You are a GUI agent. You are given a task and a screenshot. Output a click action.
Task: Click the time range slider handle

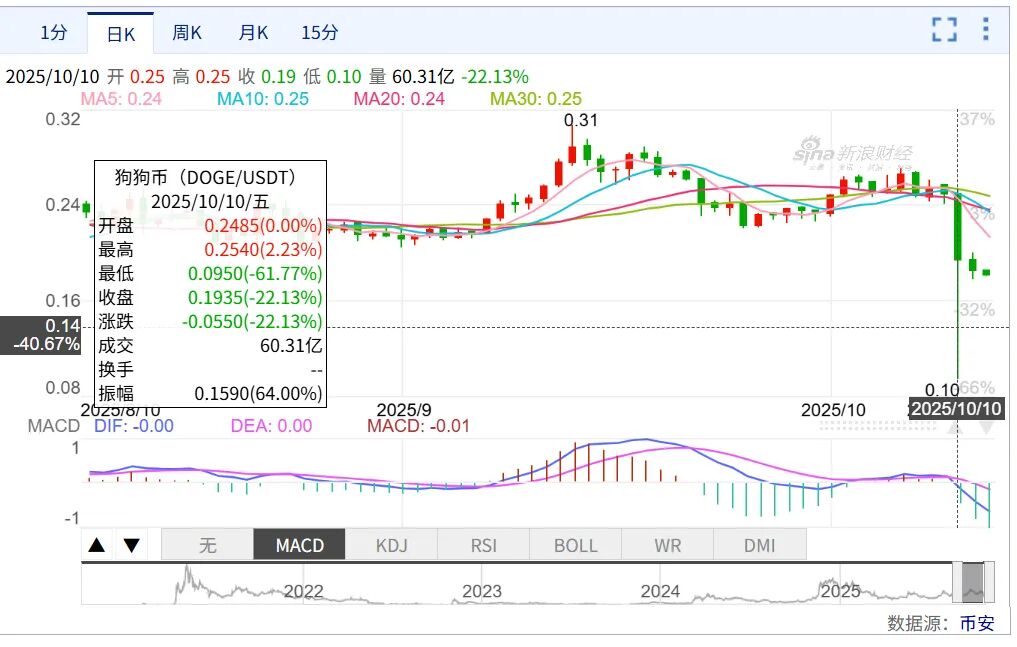pos(973,582)
